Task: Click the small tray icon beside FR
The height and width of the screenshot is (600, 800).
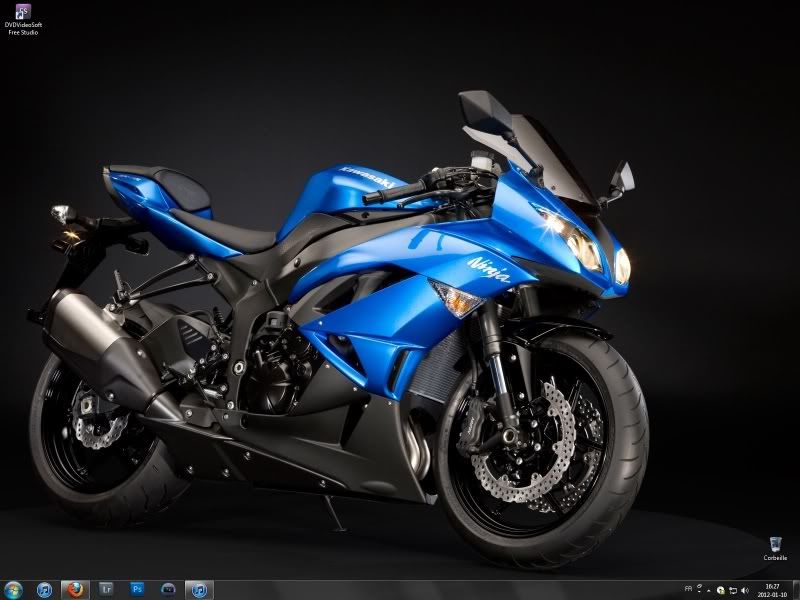Action: coord(698,590)
